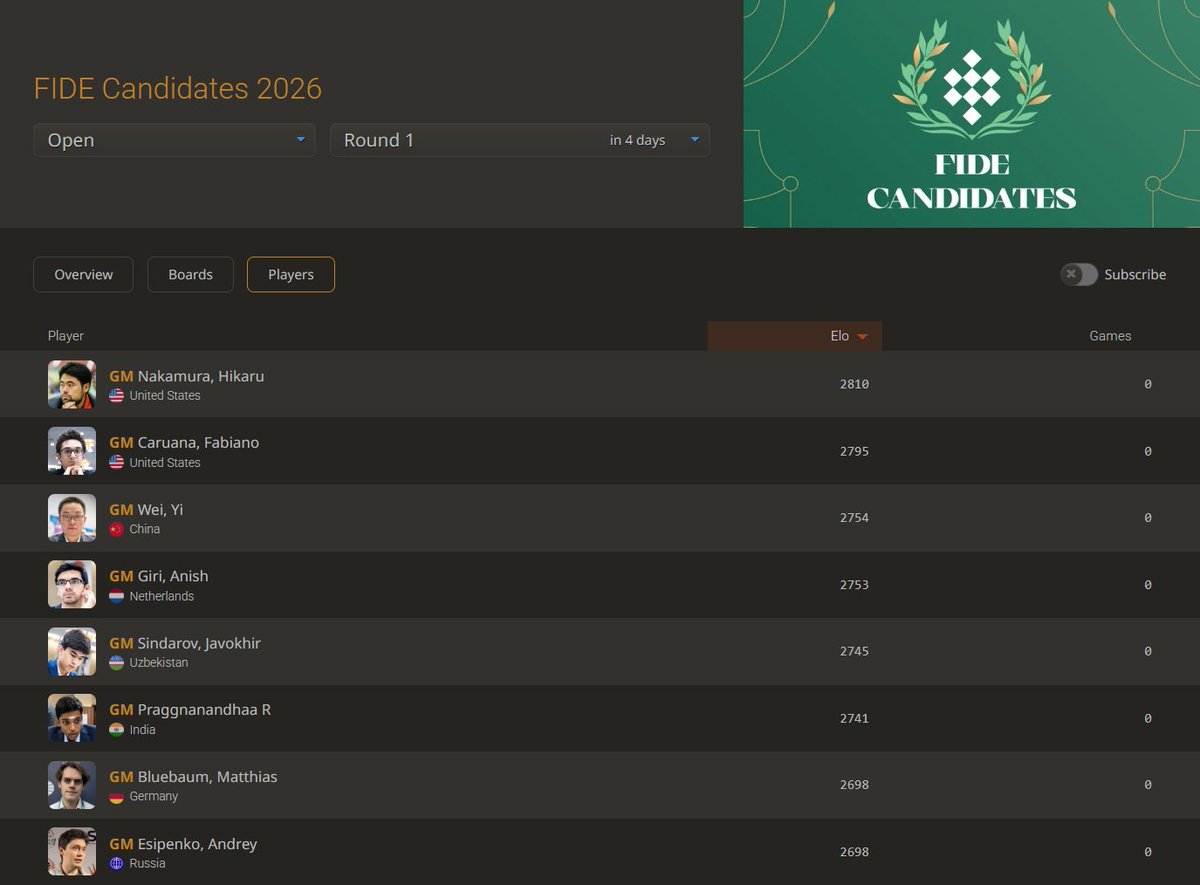Click Esipenko's Games count 0

coord(1148,852)
